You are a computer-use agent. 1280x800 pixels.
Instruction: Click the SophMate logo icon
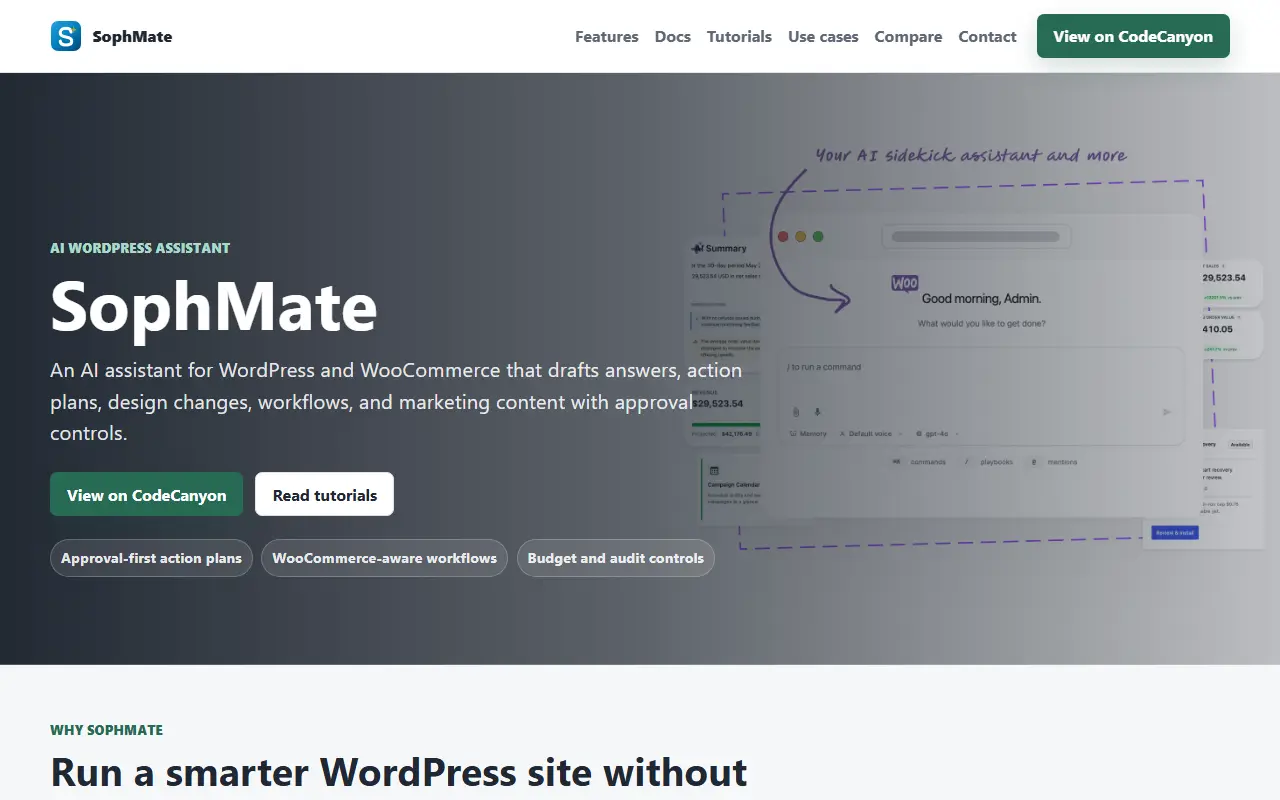pos(66,36)
